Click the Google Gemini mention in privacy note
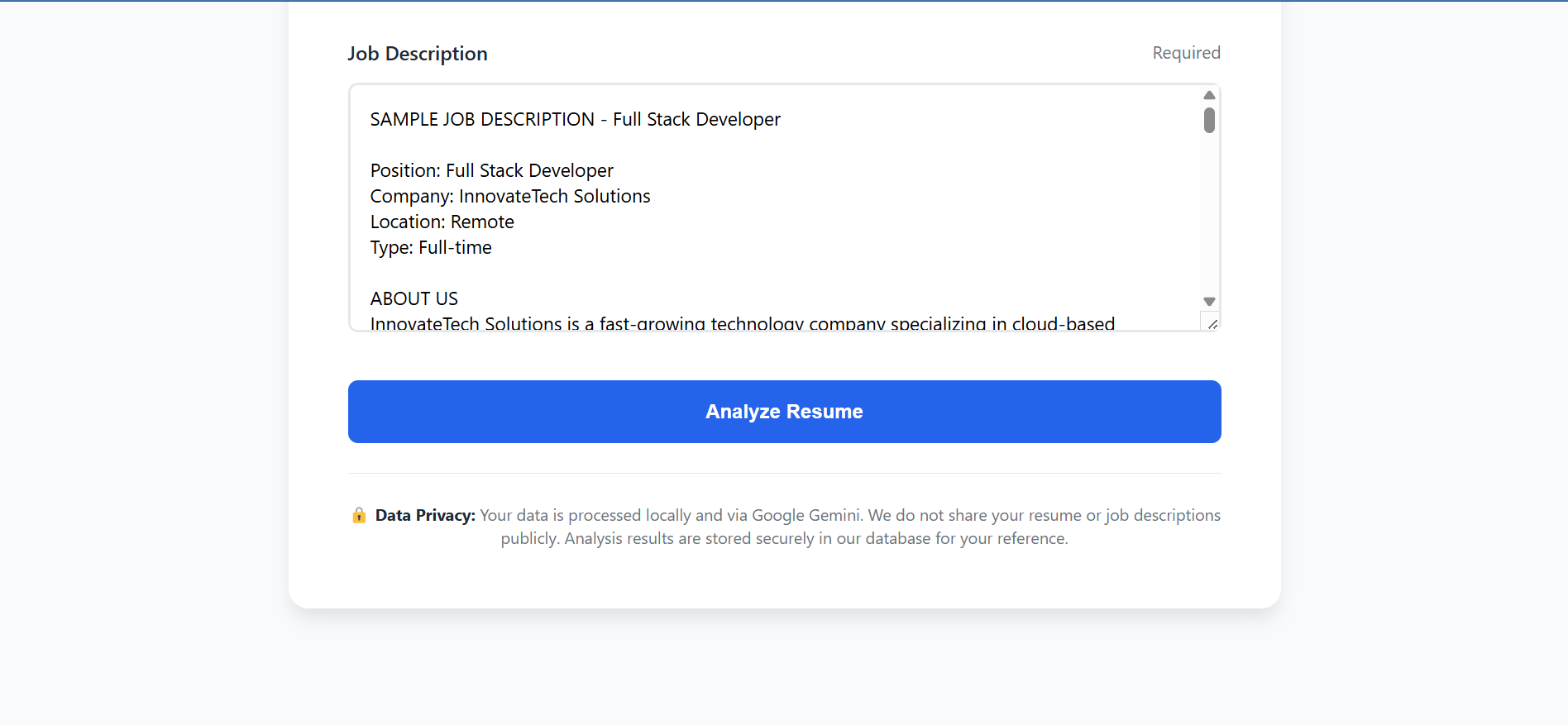Image resolution: width=1568 pixels, height=725 pixels. click(806, 516)
